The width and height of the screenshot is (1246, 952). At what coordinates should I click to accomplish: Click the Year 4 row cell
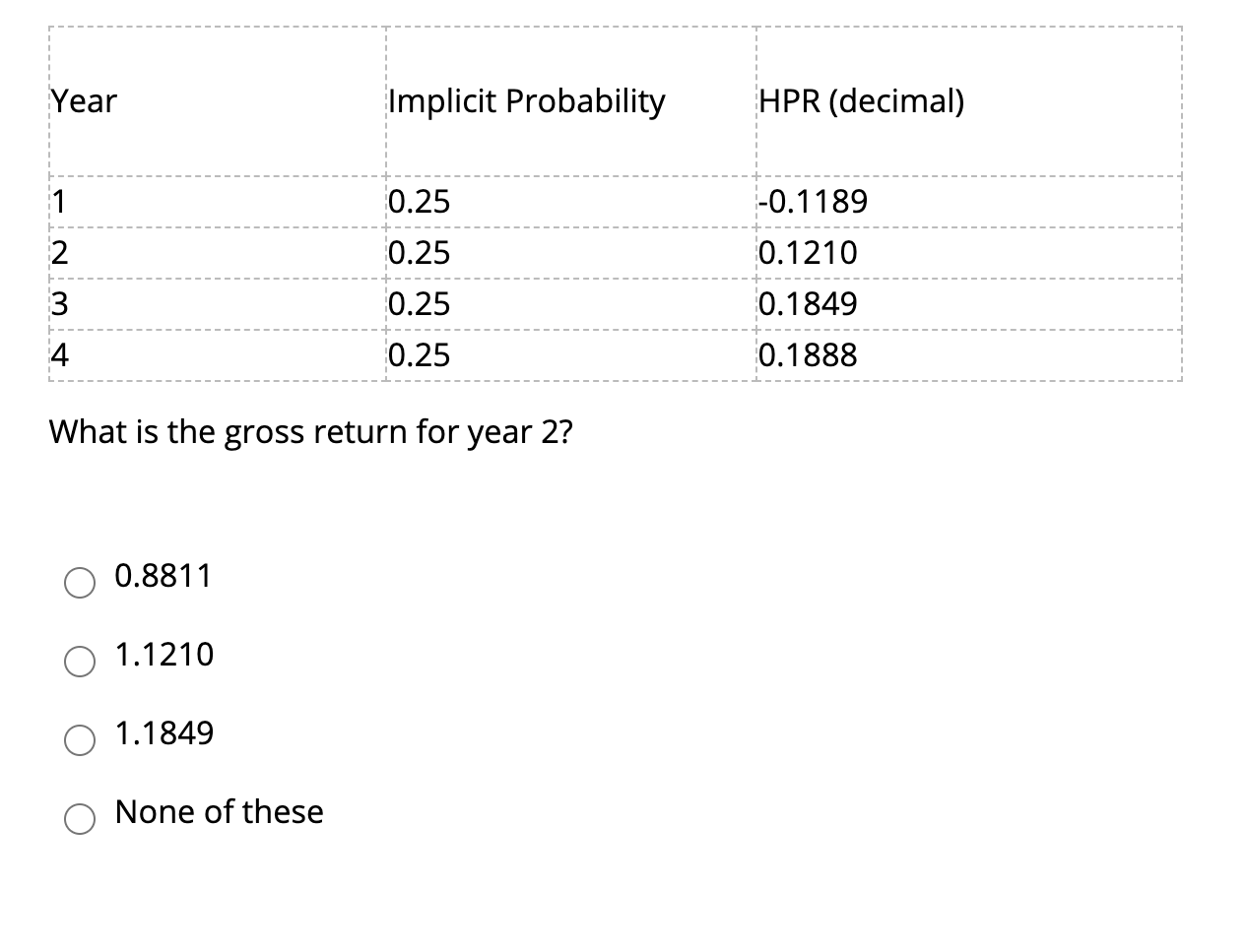point(59,354)
